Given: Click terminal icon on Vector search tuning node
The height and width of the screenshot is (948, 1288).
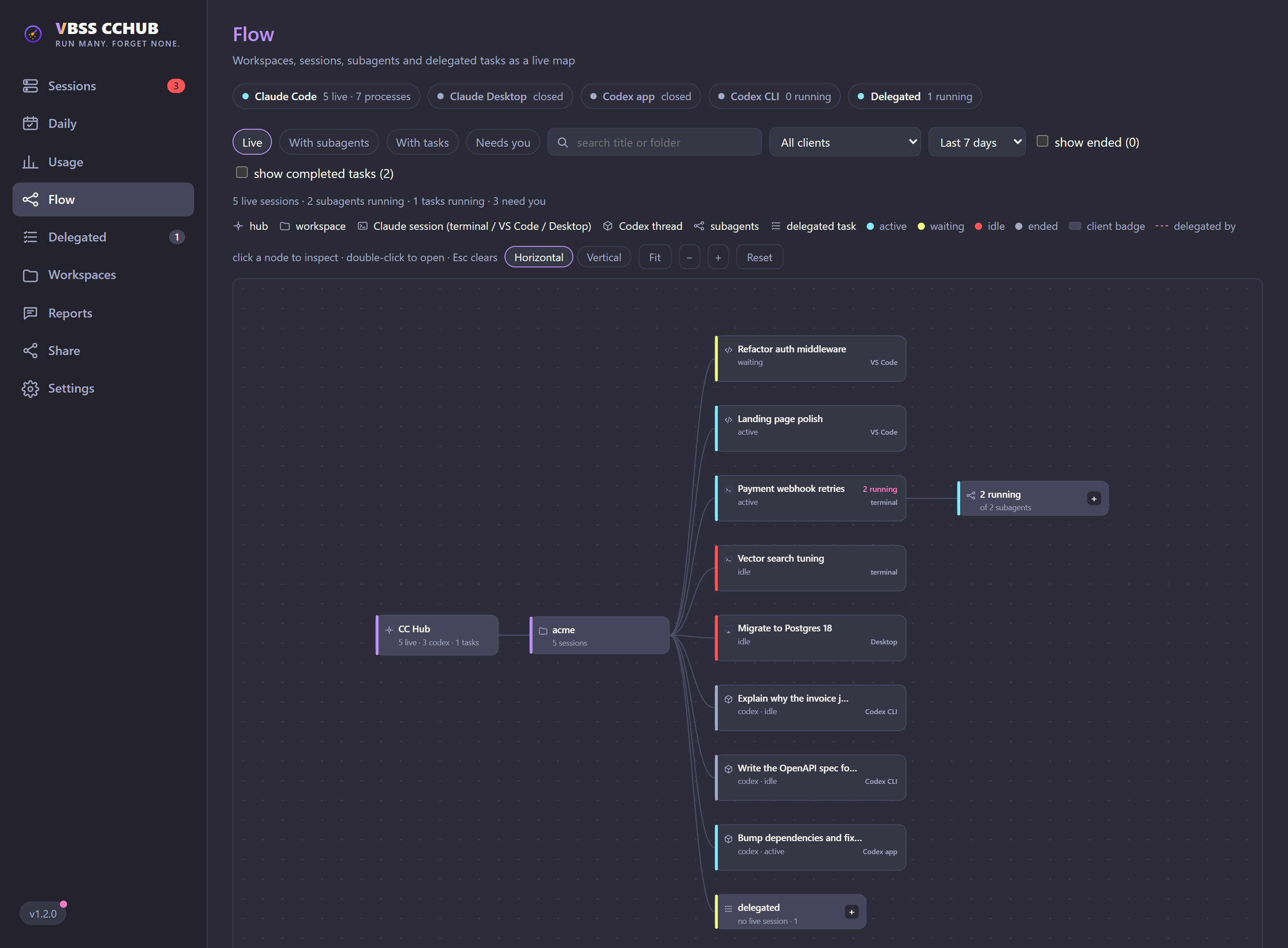Looking at the screenshot, I should (x=729, y=559).
